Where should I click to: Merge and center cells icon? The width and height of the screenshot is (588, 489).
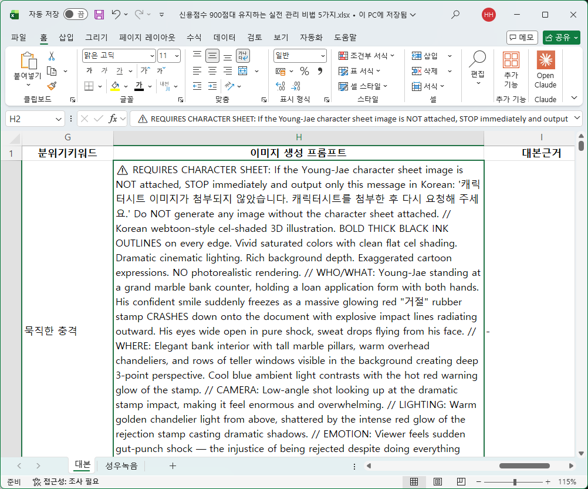click(243, 71)
